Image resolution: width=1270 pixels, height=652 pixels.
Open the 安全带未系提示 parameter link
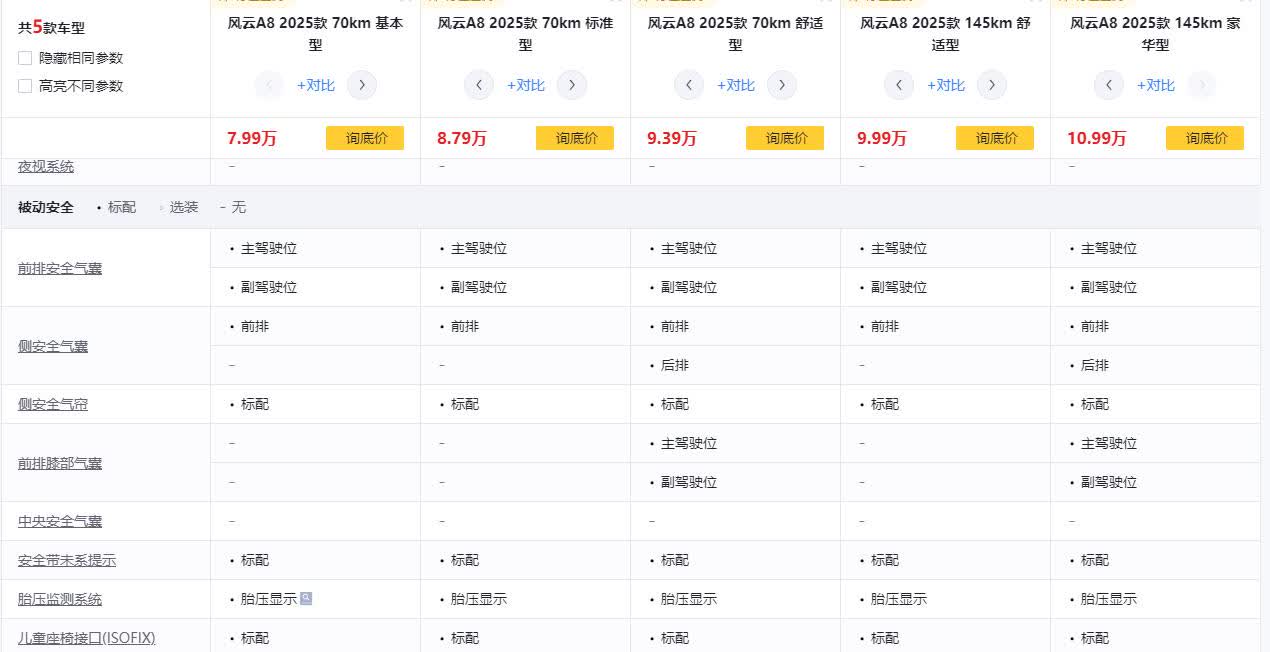coord(67,560)
